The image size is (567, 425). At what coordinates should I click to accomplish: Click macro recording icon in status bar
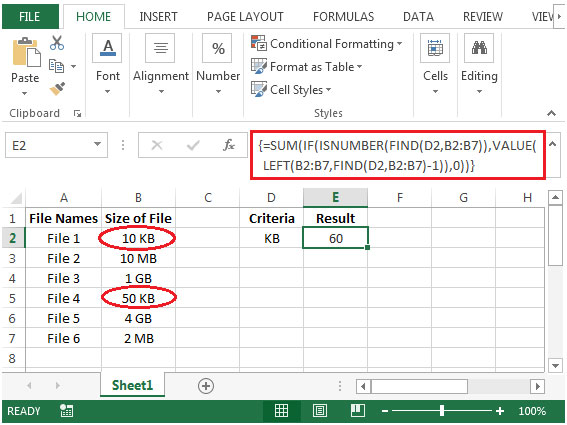(x=67, y=411)
